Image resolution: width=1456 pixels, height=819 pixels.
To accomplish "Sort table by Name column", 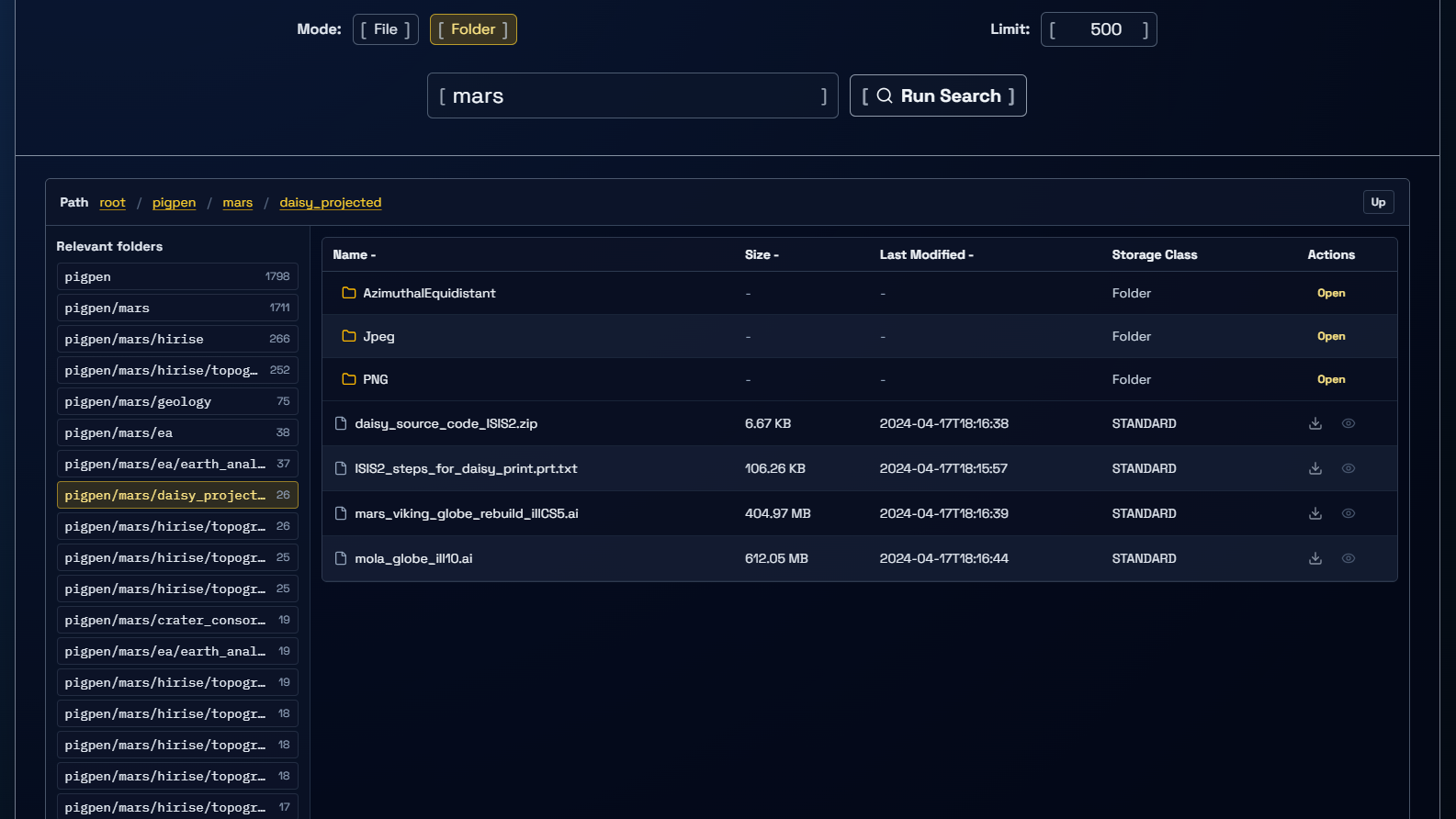I will coord(355,254).
